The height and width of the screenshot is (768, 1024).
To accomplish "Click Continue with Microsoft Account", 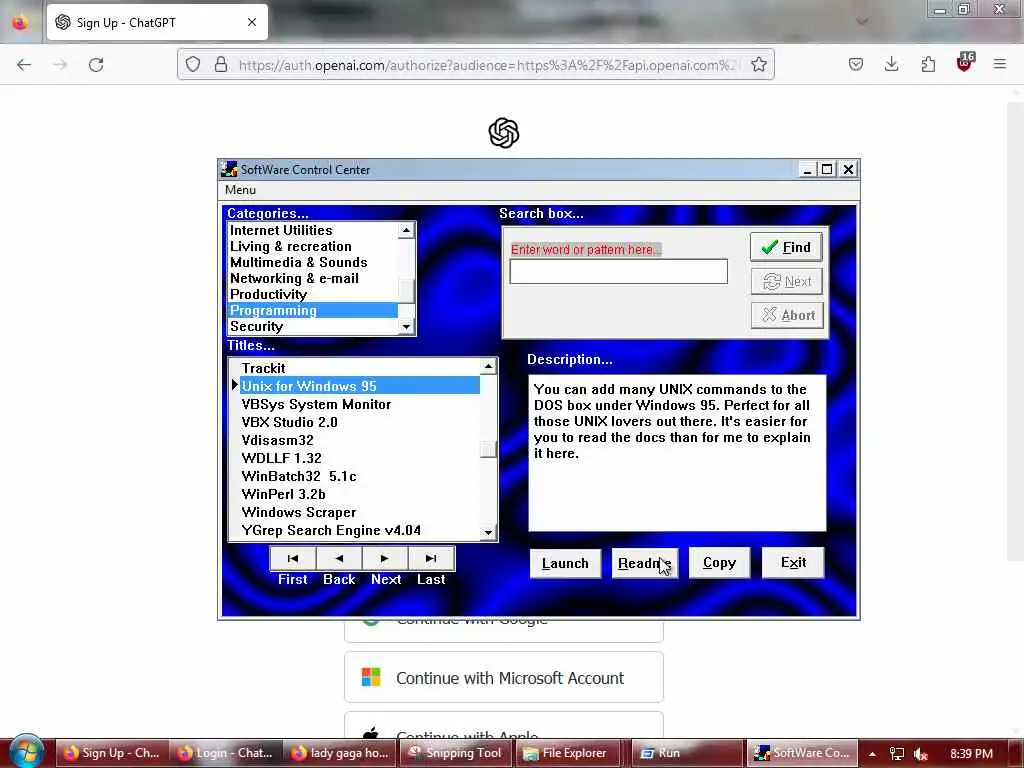I will click(504, 678).
